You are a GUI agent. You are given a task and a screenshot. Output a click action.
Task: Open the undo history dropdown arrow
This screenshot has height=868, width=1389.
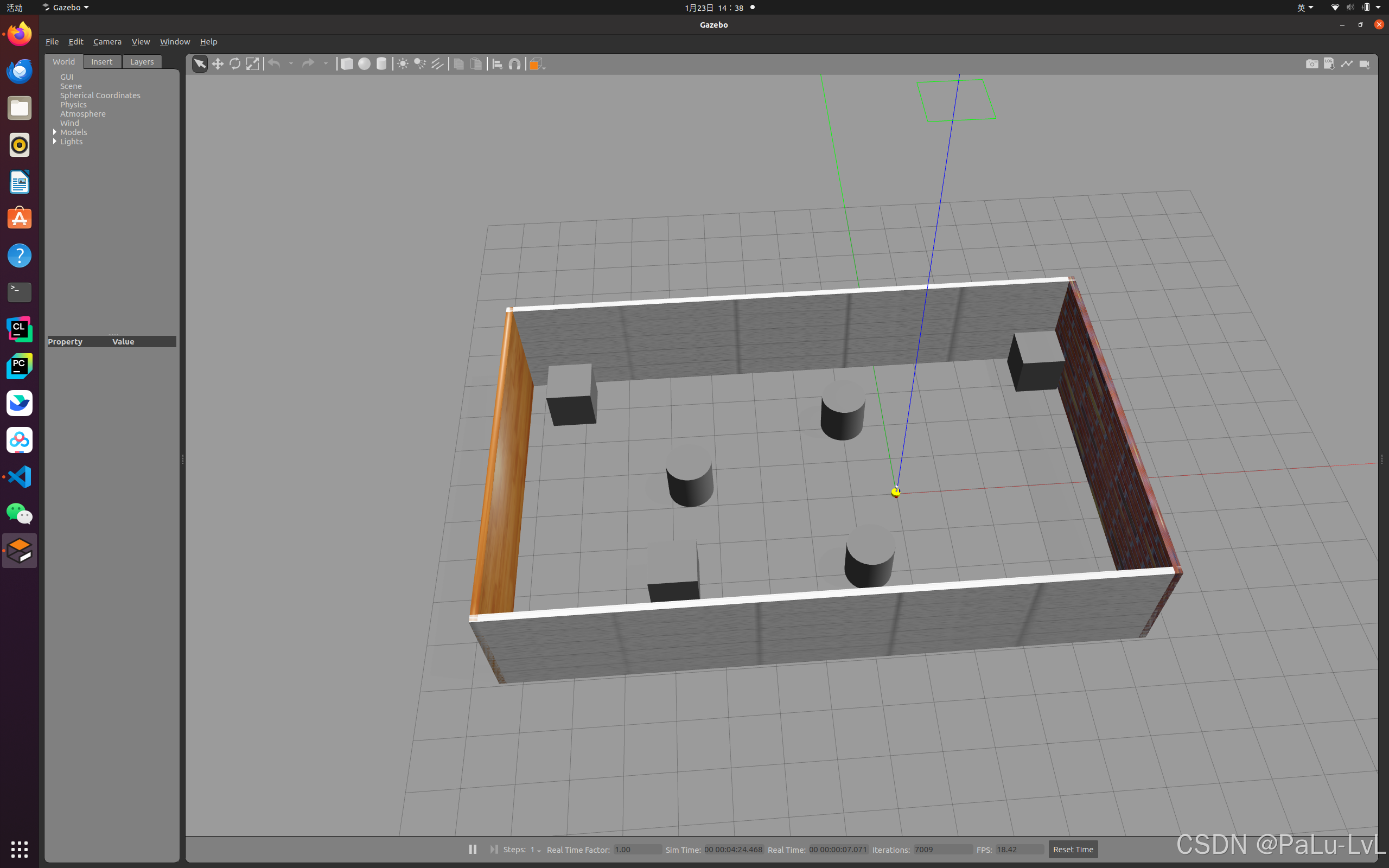291,63
